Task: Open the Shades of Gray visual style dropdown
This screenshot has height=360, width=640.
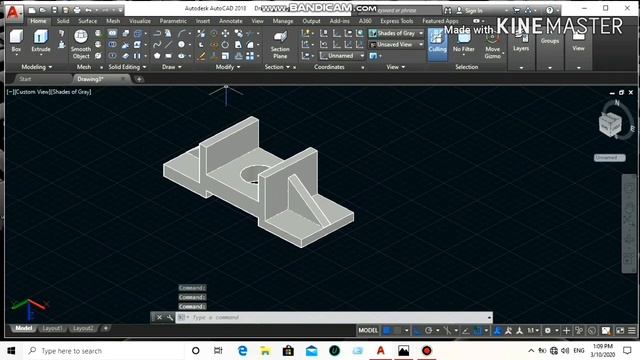Action: tap(396, 33)
